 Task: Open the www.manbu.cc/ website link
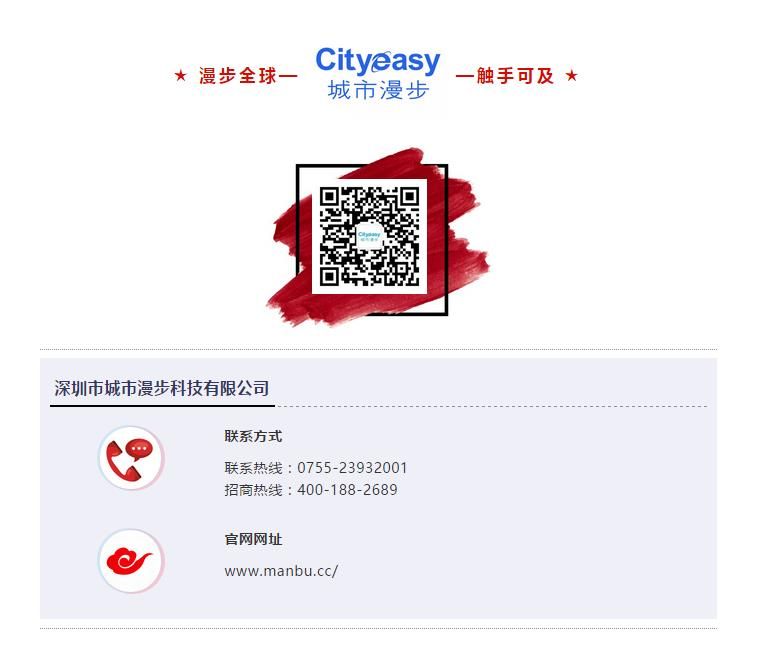tap(281, 571)
